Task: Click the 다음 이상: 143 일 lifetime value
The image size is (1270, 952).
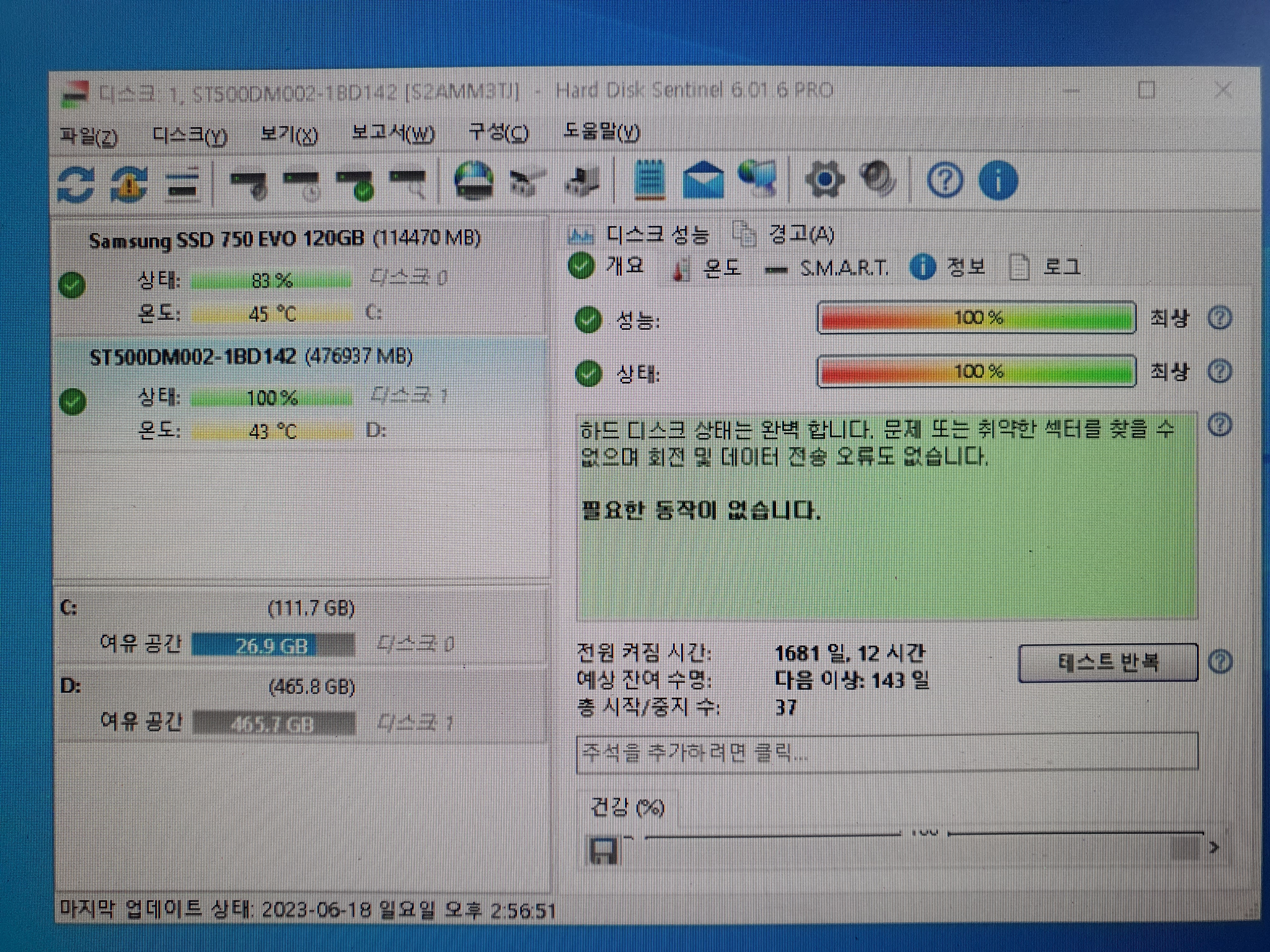Action: pos(851,680)
